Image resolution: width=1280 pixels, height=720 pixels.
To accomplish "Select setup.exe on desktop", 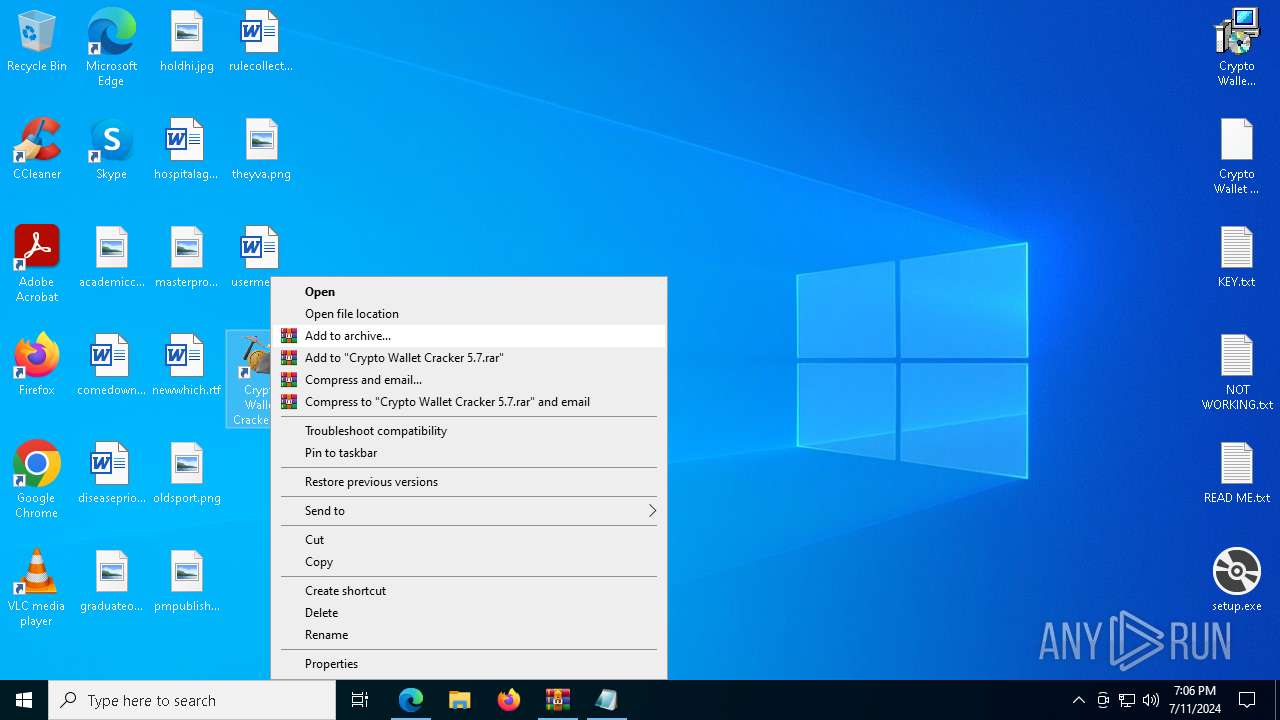I will [x=1237, y=581].
